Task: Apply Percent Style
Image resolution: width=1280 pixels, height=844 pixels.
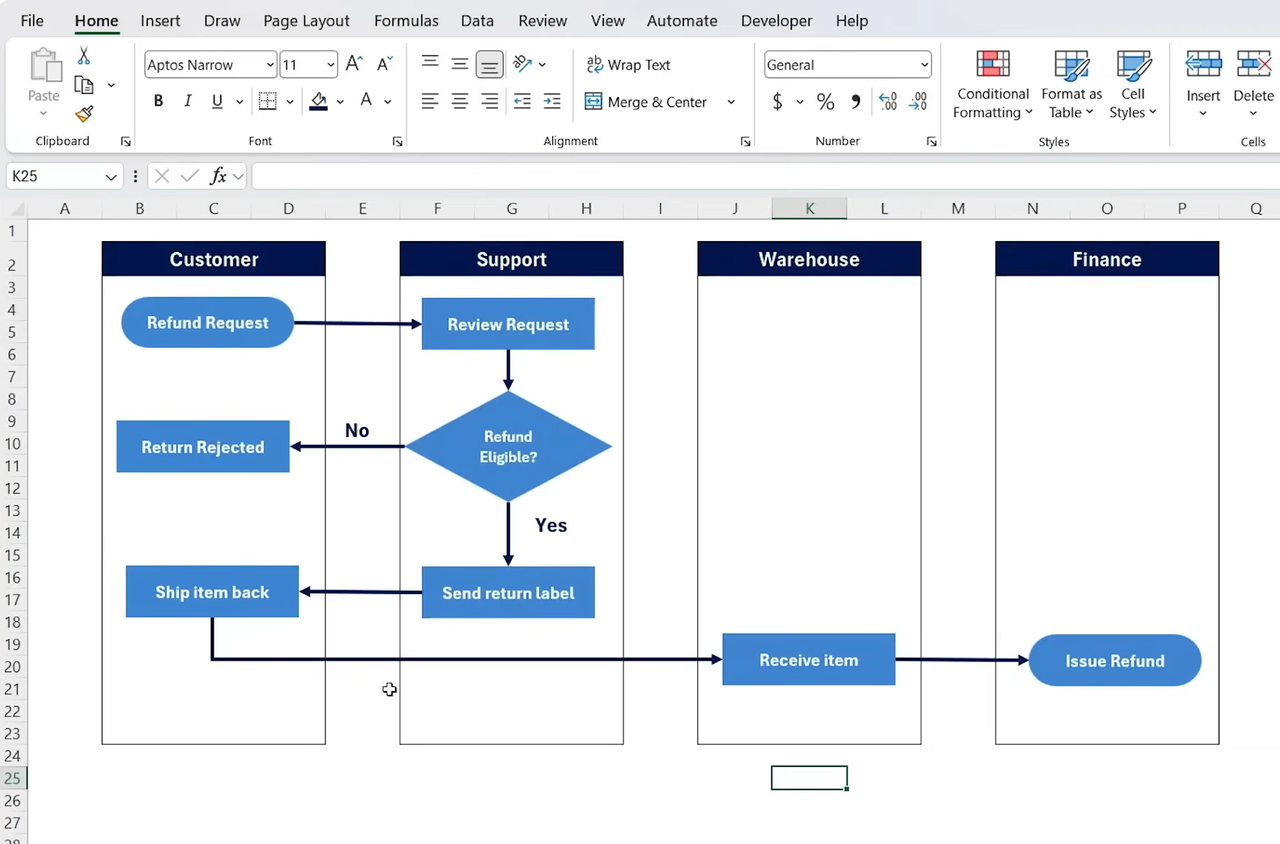Action: point(825,102)
